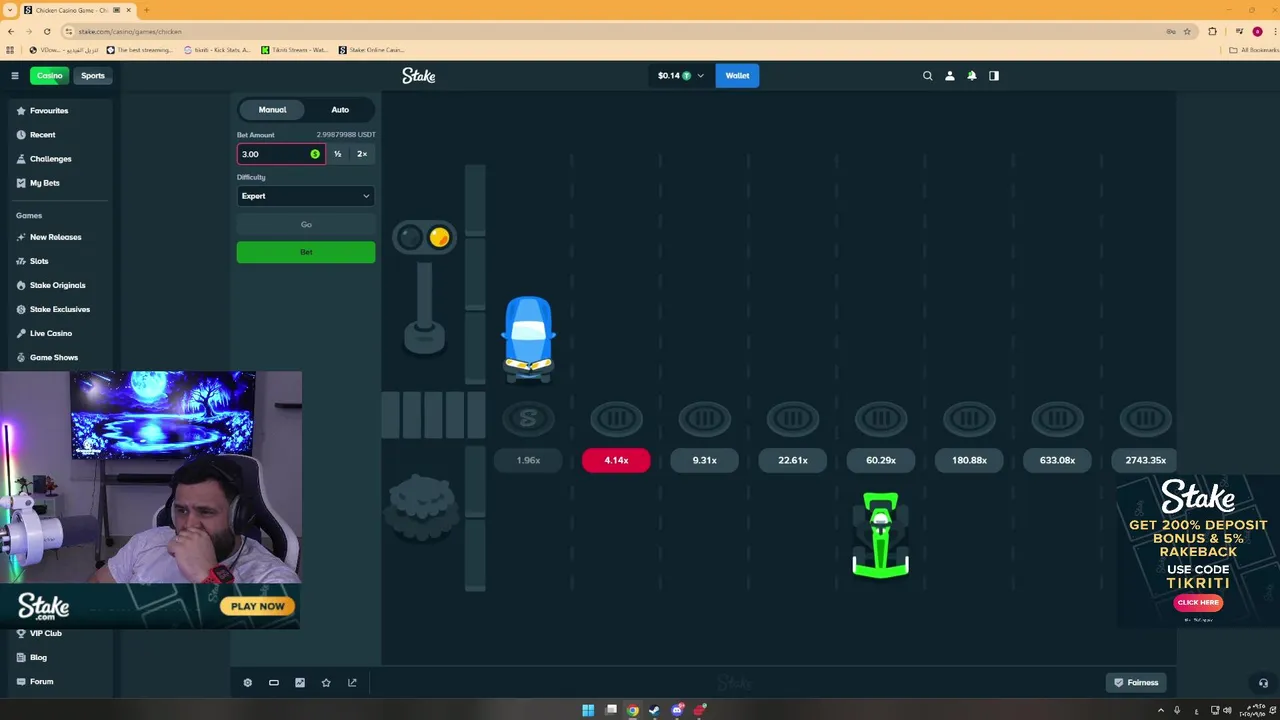Screen dimensions: 1280x720
Task: Open live stats chart icon
Action: (300, 683)
